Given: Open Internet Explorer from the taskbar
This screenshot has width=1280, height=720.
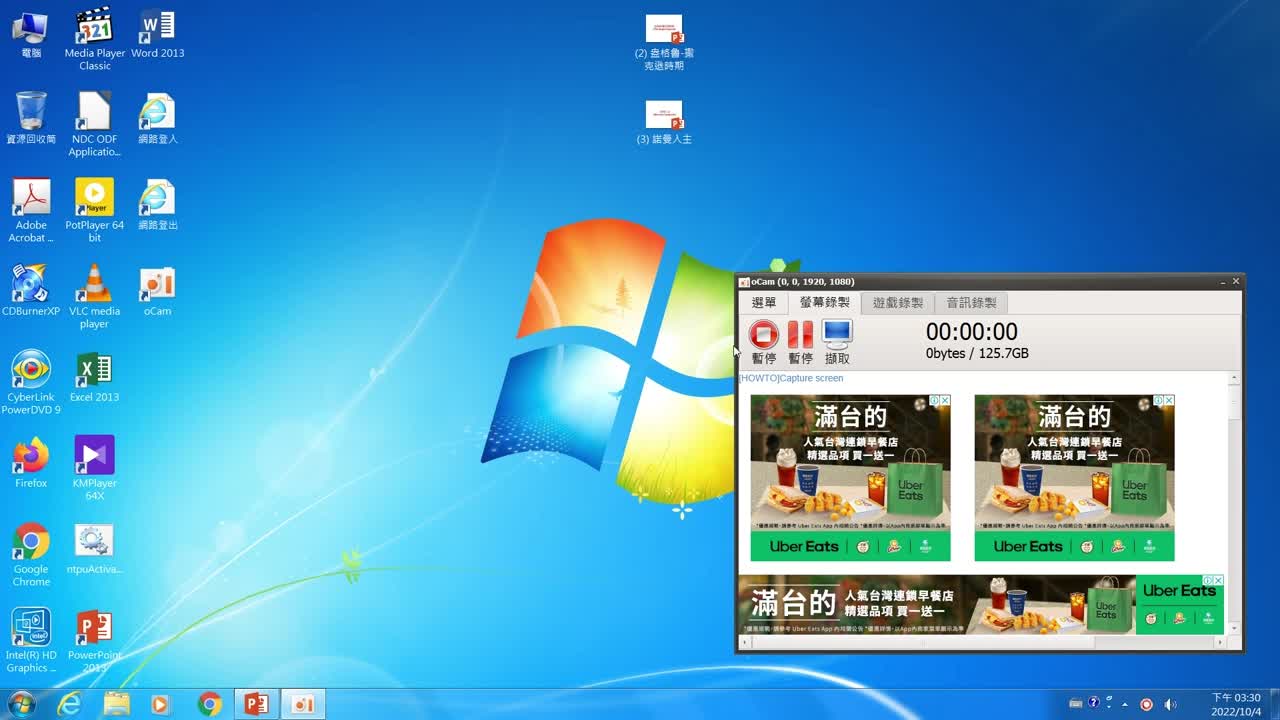Looking at the screenshot, I should 69,704.
